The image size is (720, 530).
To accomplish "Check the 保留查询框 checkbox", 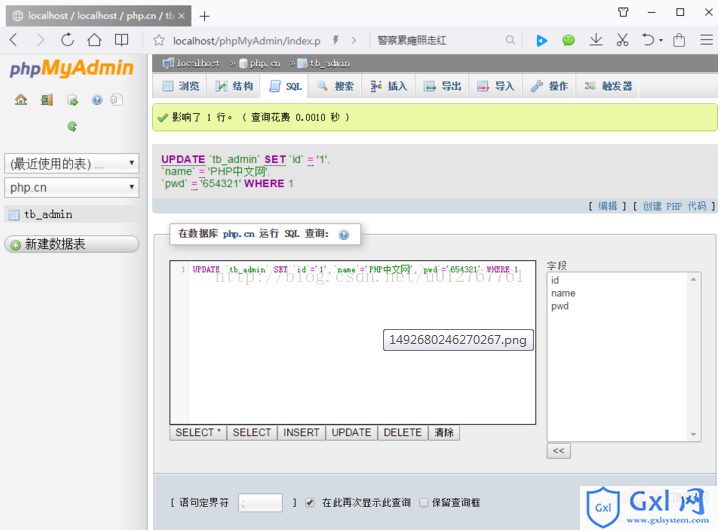I will [424, 502].
